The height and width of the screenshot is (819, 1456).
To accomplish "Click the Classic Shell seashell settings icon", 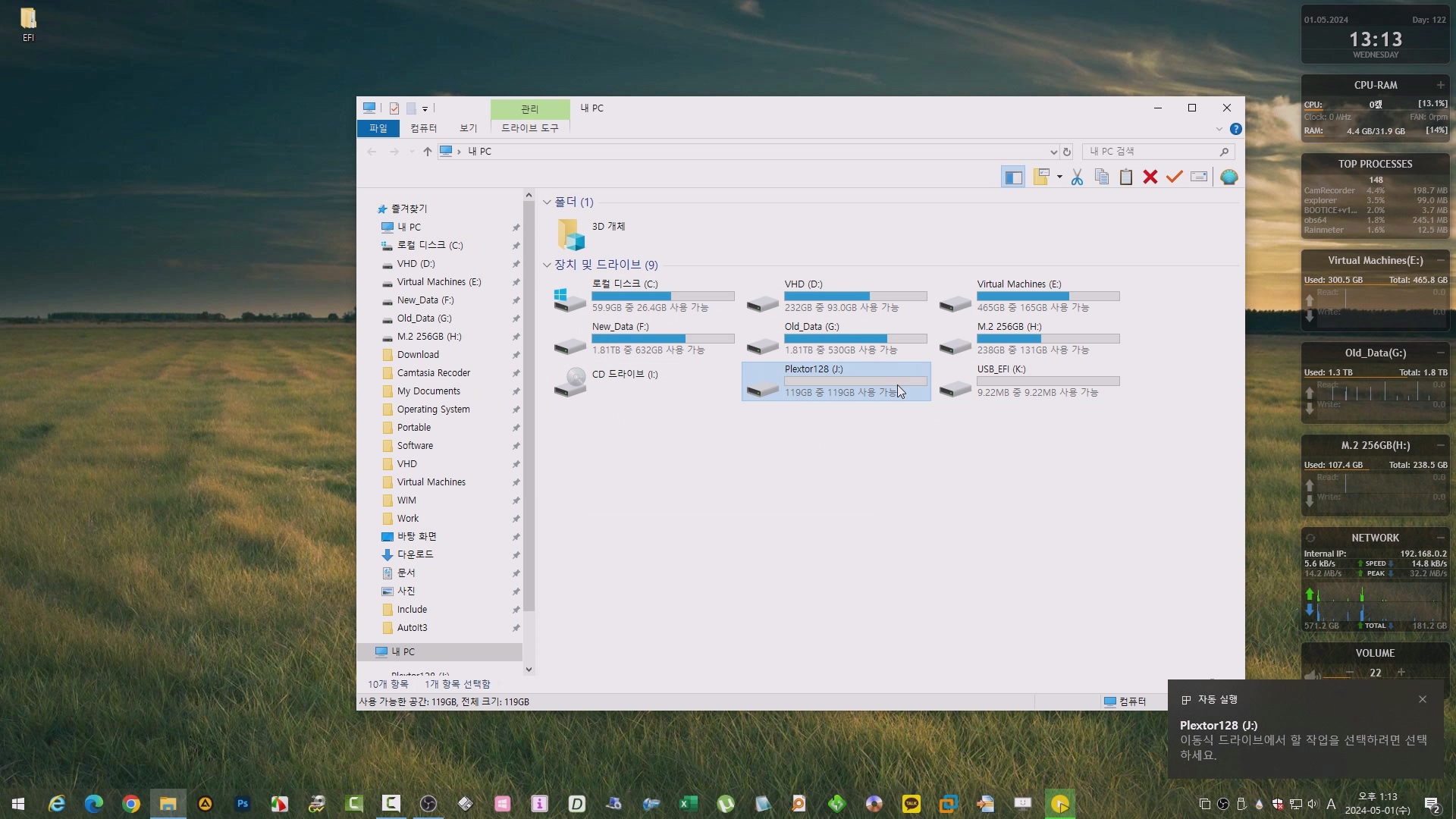I will [1229, 177].
